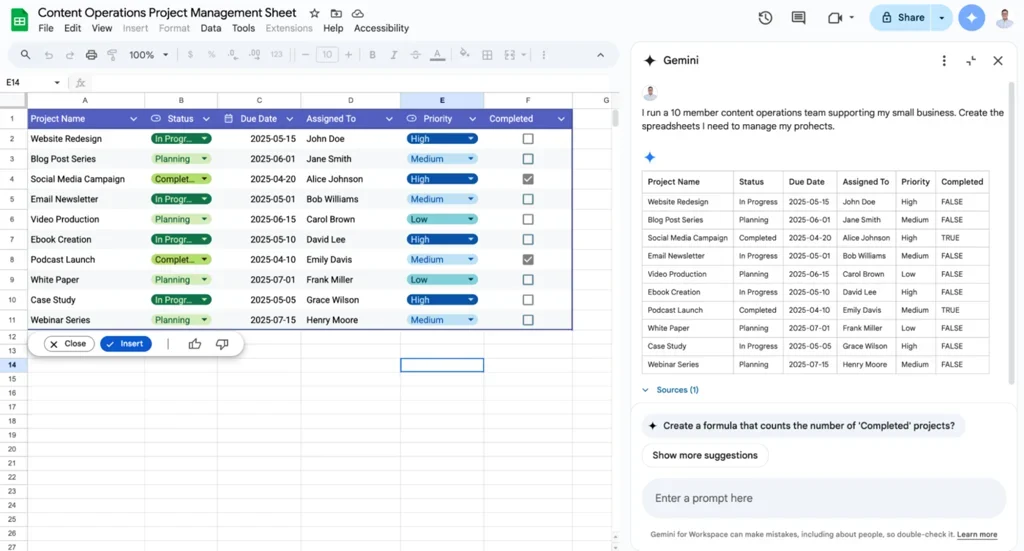The width and height of the screenshot is (1024, 551).
Task: Open the Google Sheets home icon
Action: pyautogui.click(x=20, y=20)
